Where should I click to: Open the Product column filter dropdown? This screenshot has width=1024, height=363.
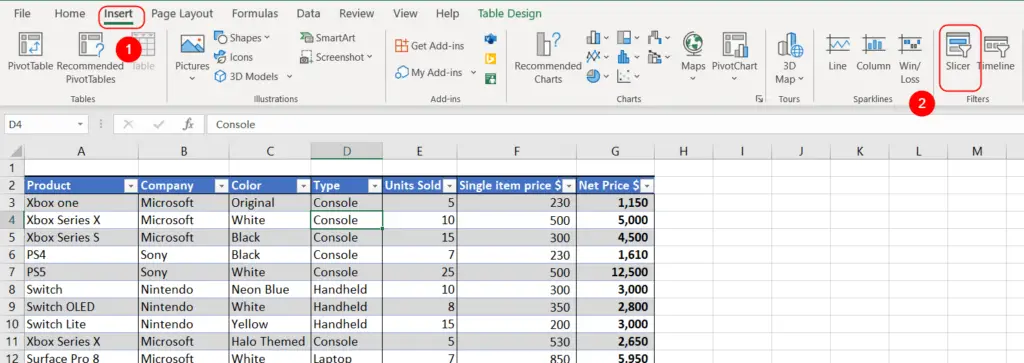131,186
